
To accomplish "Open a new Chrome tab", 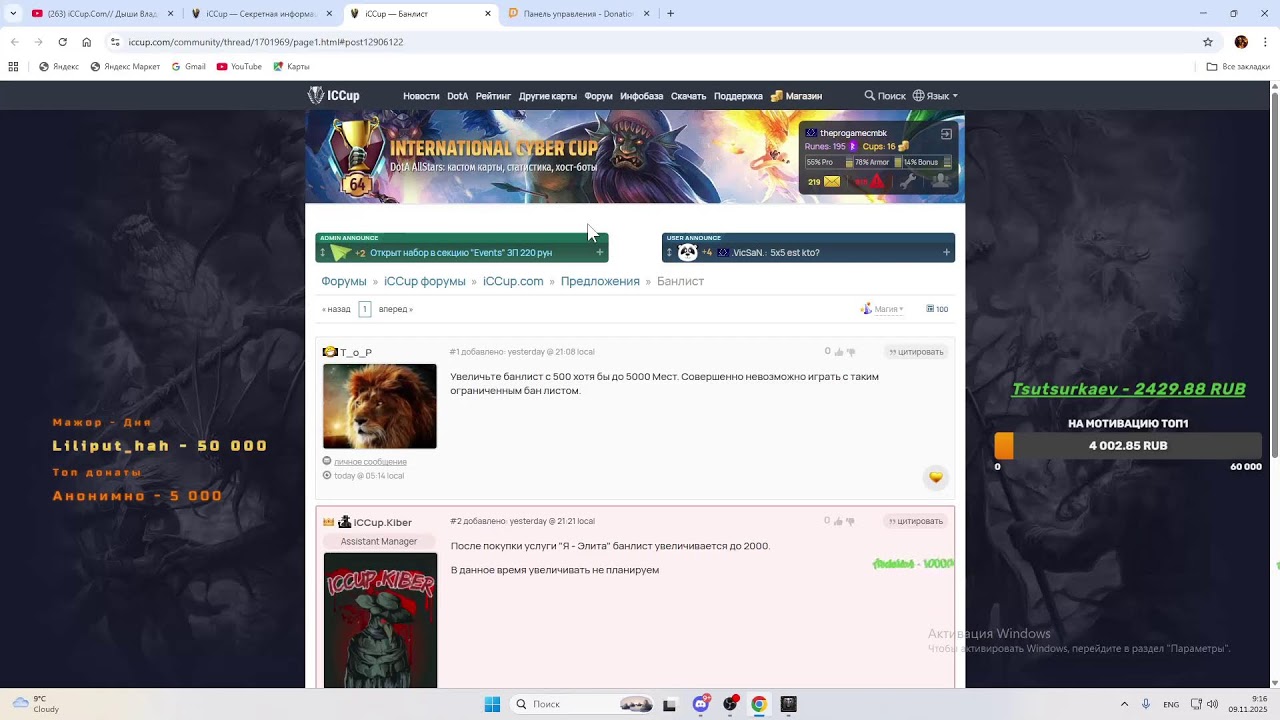I will point(670,14).
